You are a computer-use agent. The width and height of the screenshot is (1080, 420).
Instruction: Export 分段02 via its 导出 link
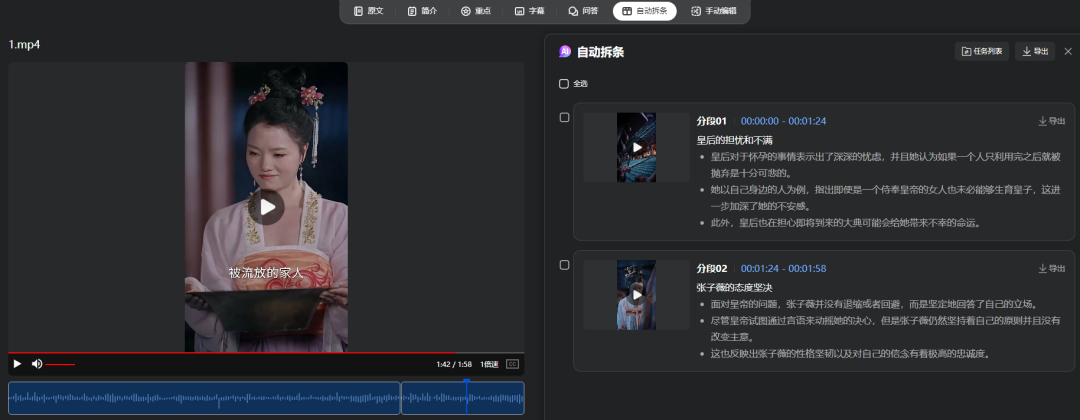pyautogui.click(x=1052, y=269)
